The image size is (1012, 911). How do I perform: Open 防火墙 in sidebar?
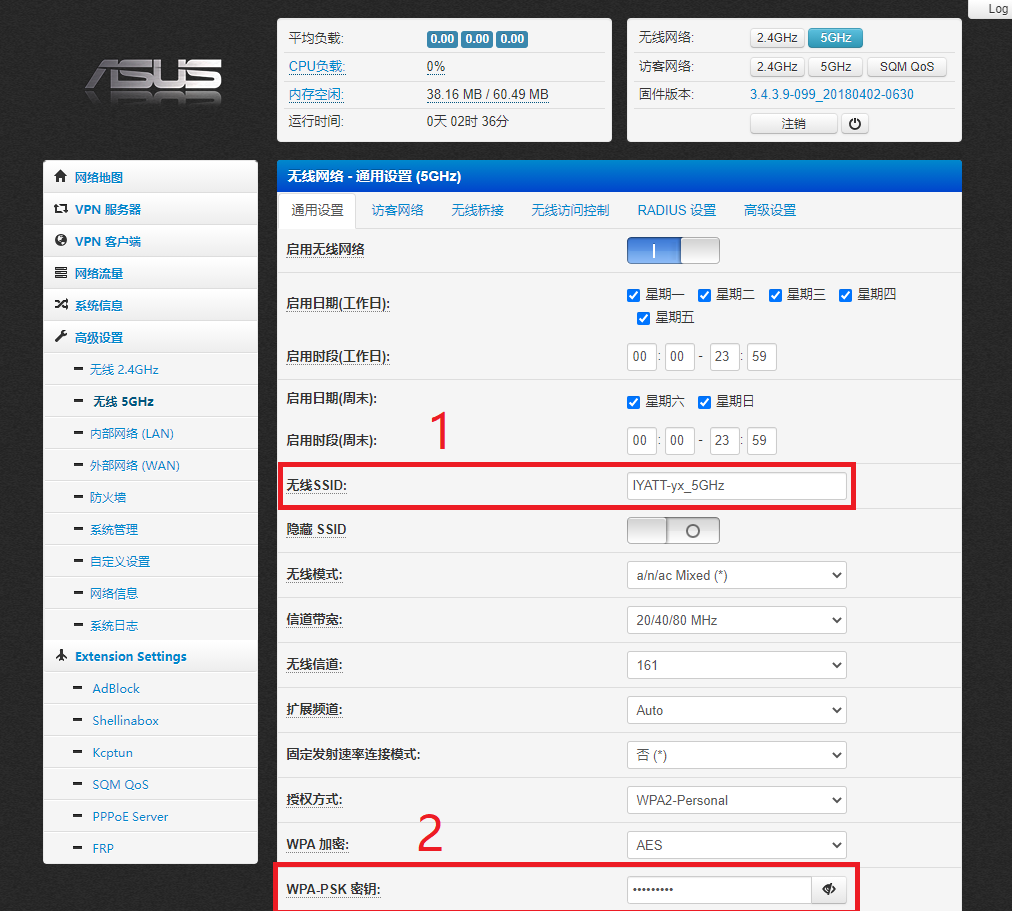(108, 497)
